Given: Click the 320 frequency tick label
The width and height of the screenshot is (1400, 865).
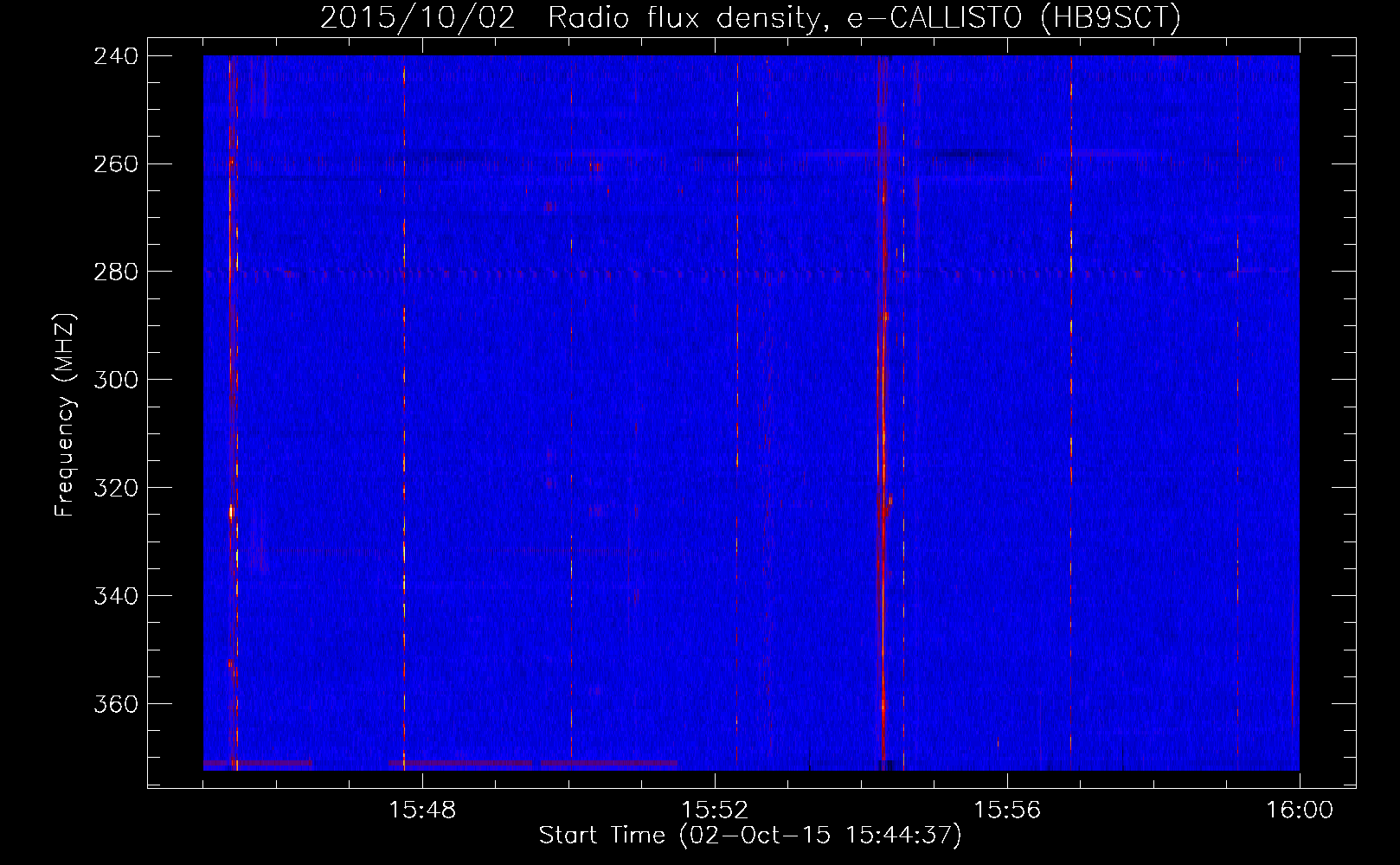Looking at the screenshot, I should [116, 489].
